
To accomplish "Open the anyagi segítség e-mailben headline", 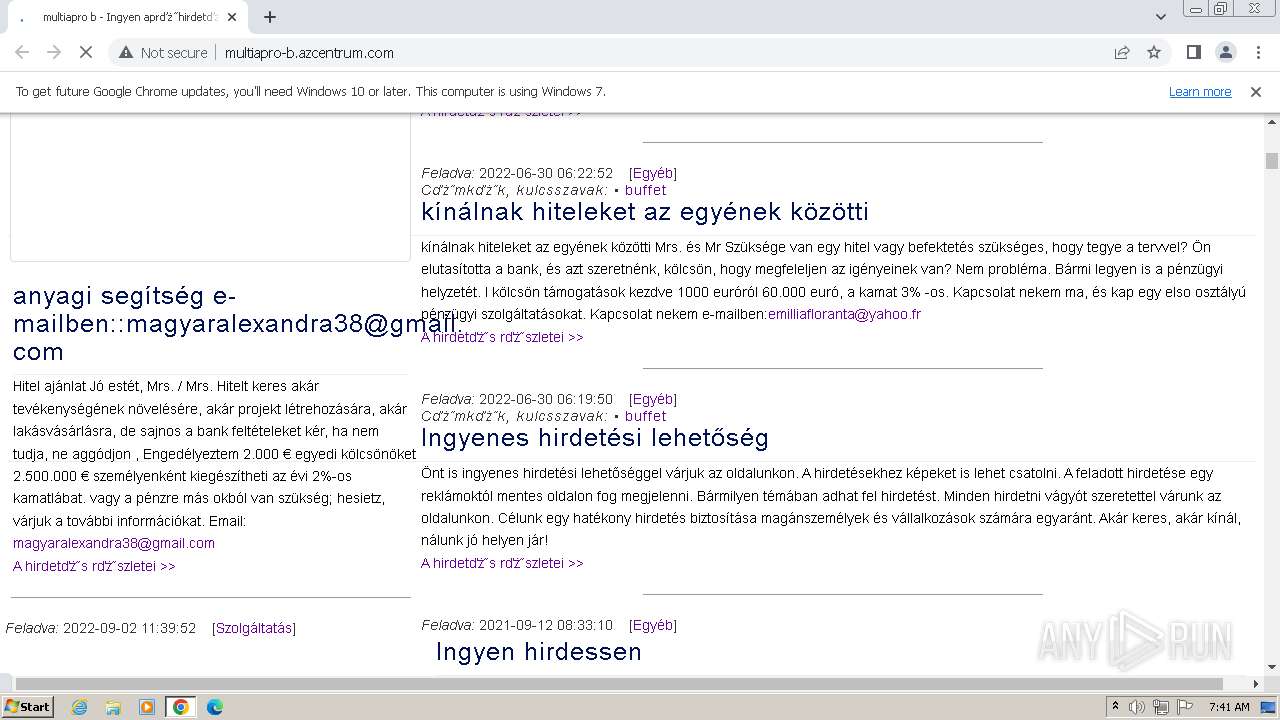I will coord(236,324).
